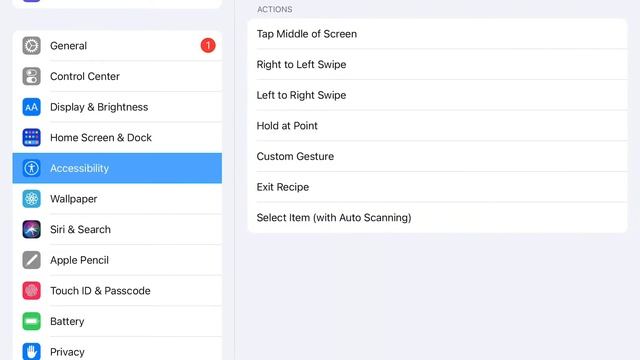The image size is (640, 360).
Task: Open Display & Brightness AA icon
Action: tap(31, 107)
